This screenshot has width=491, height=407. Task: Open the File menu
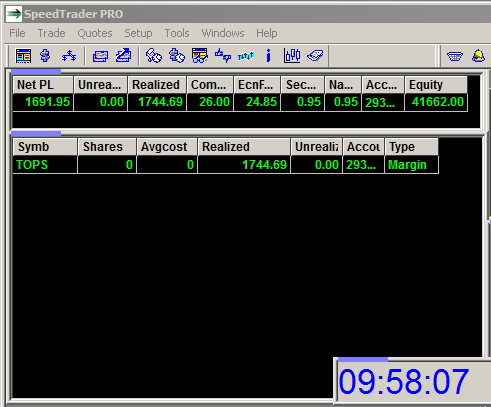click(17, 33)
